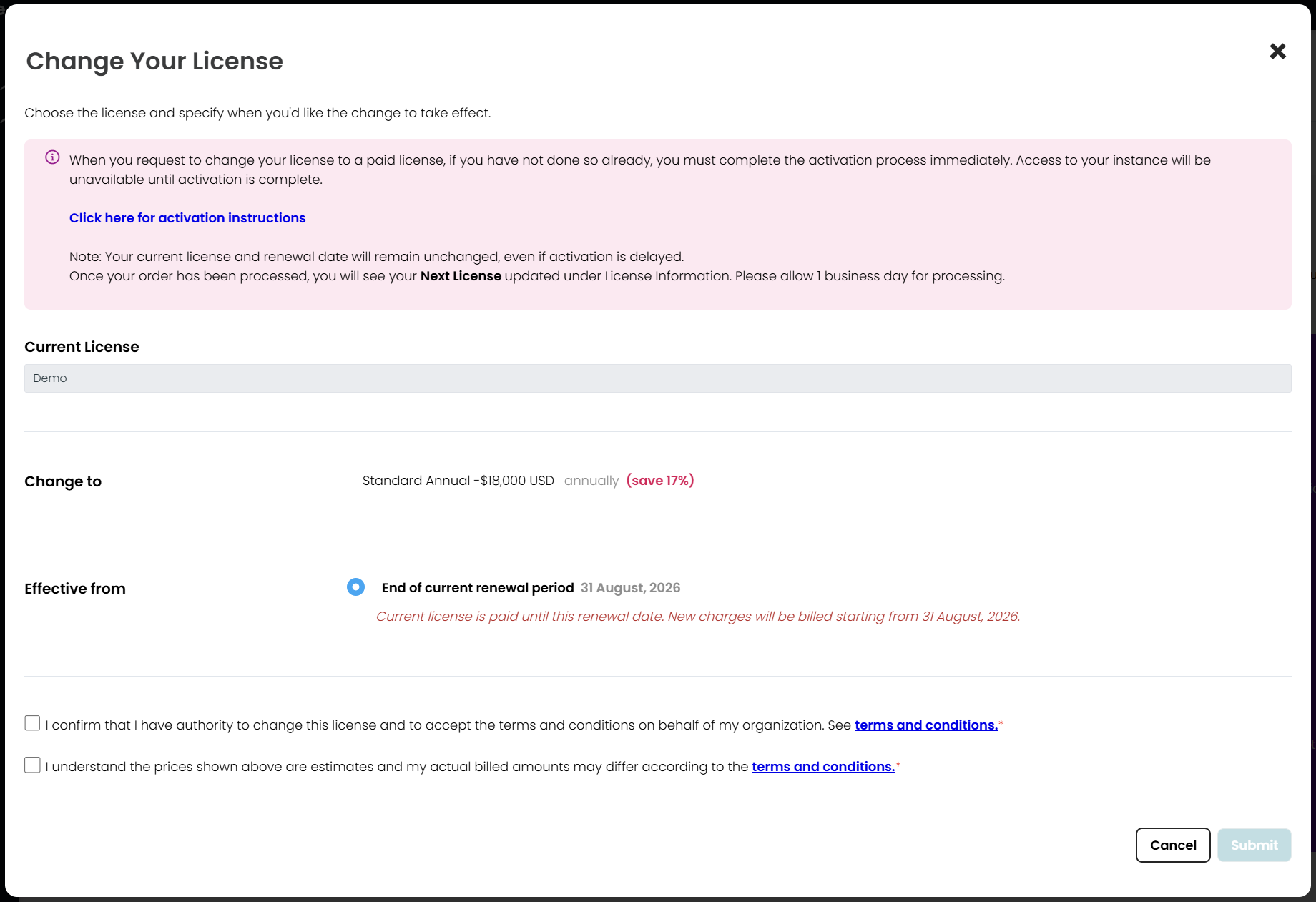This screenshot has width=1316, height=902.
Task: Click the Effective from section label
Action: pyautogui.click(x=75, y=588)
